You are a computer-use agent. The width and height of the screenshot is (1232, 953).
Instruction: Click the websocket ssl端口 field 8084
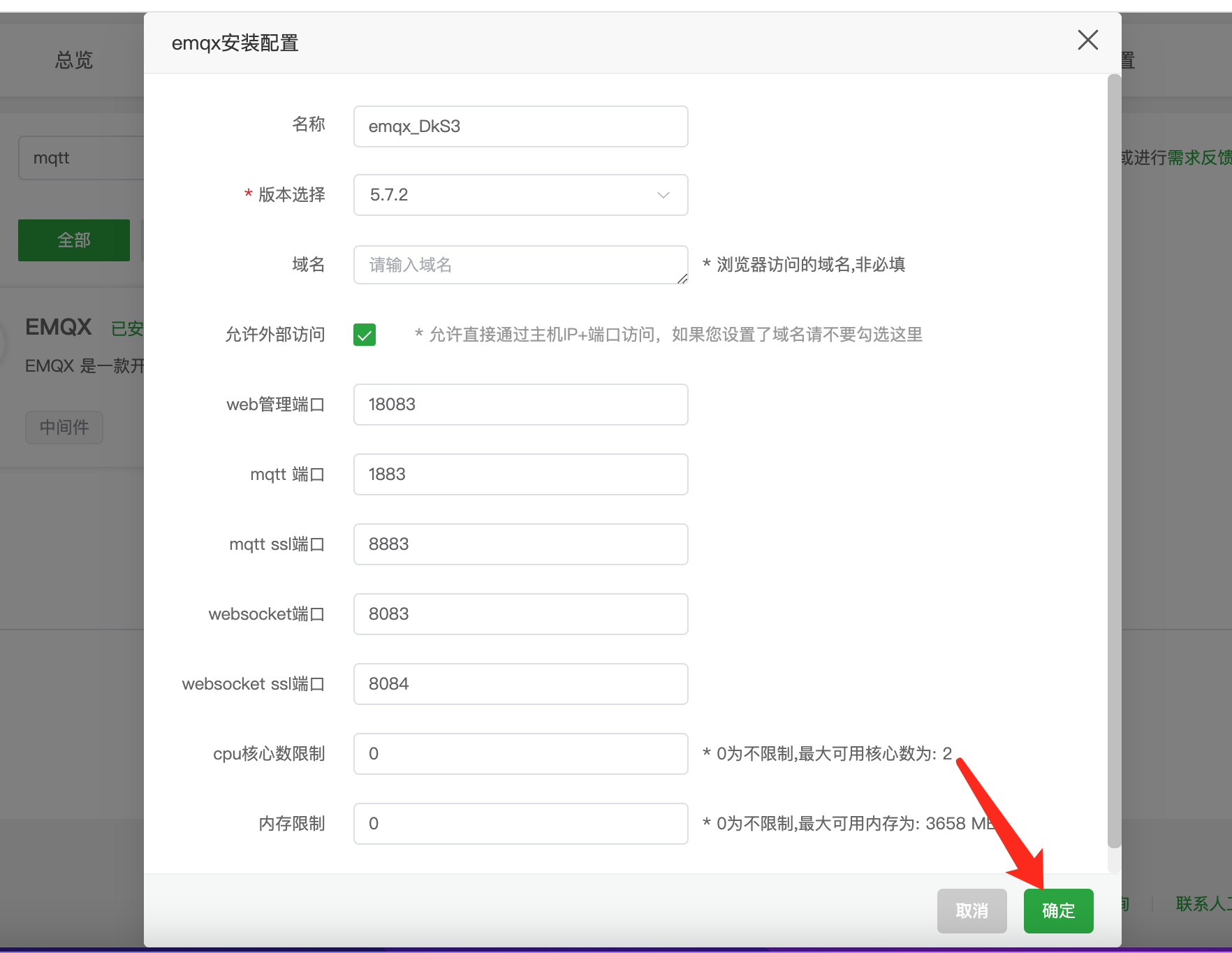tap(520, 684)
